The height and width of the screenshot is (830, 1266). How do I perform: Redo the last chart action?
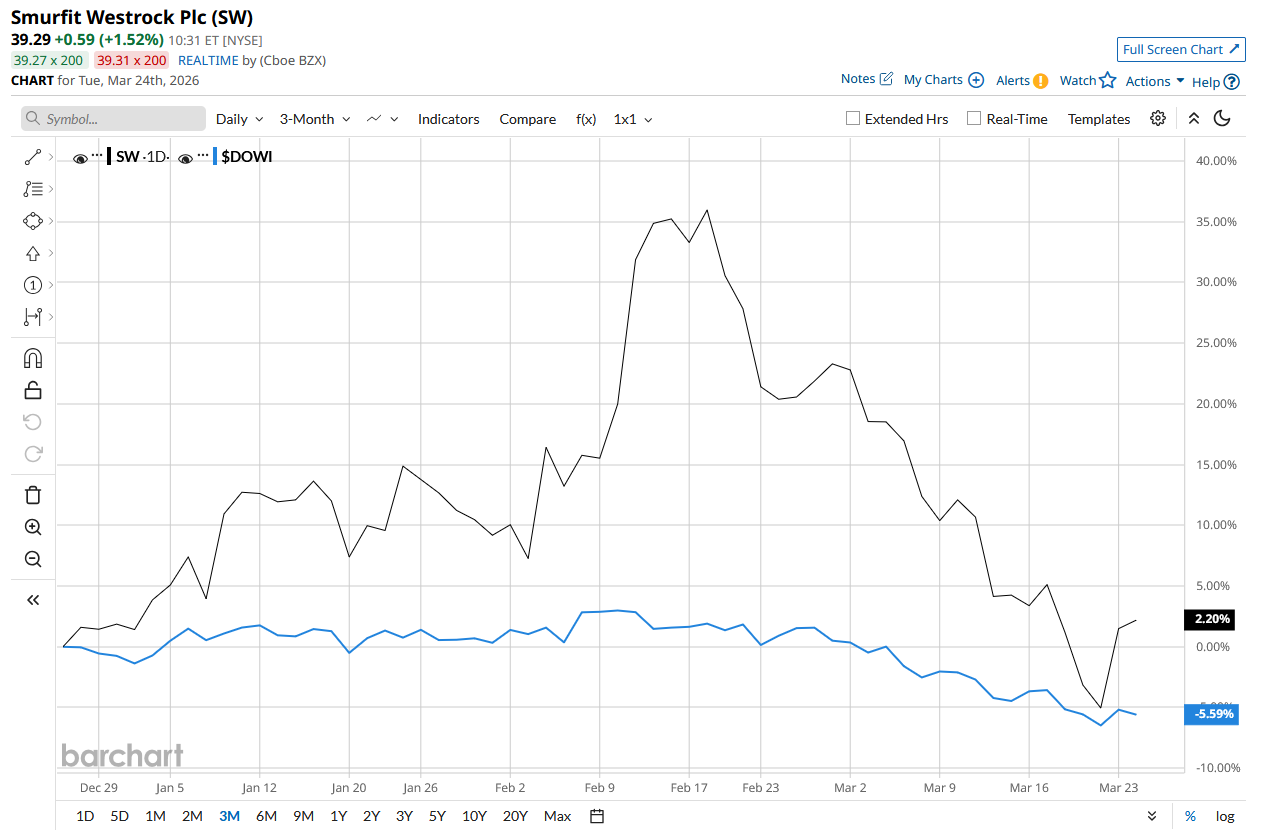point(32,454)
